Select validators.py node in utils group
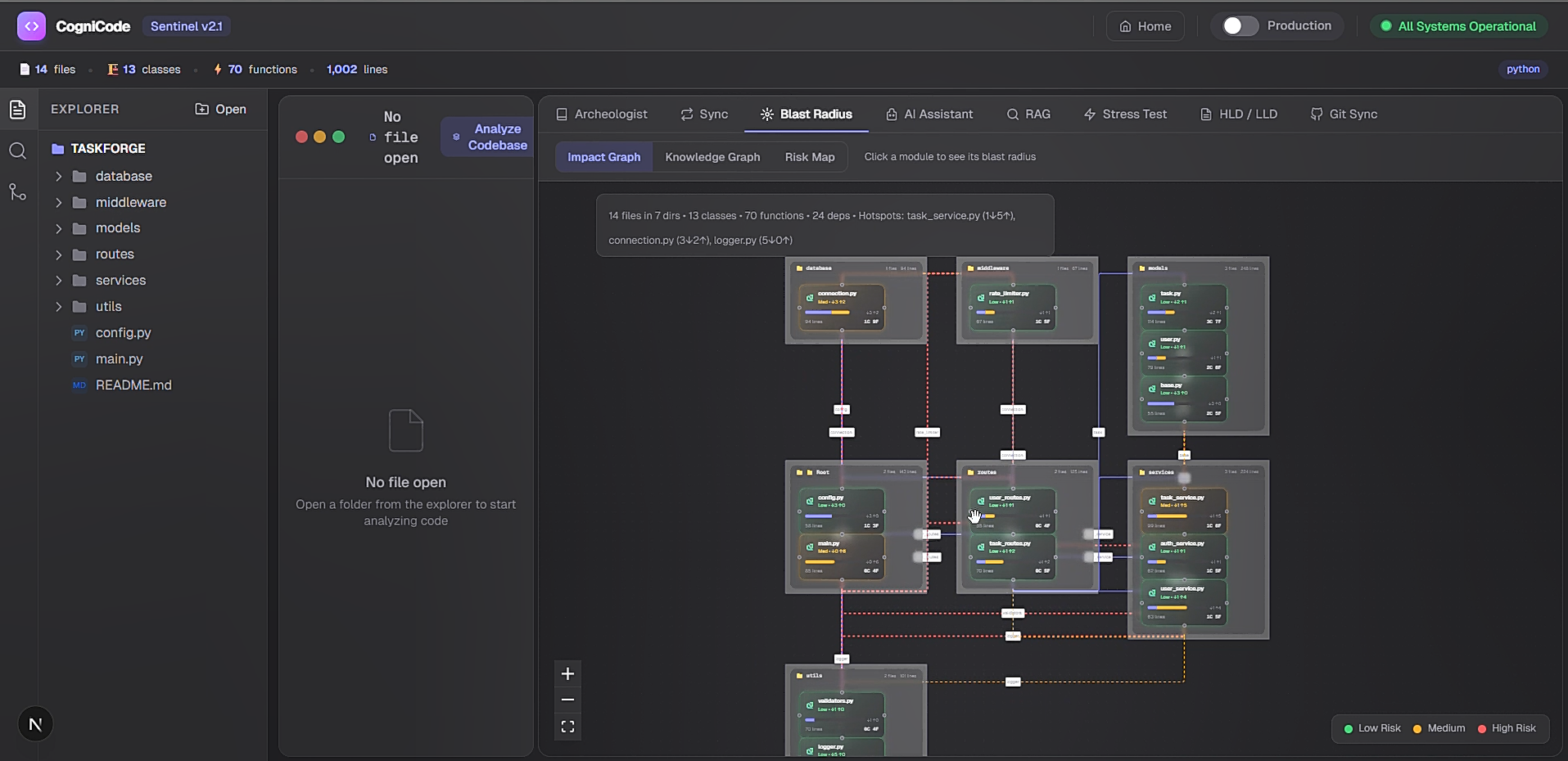The image size is (1568, 761). [x=842, y=715]
